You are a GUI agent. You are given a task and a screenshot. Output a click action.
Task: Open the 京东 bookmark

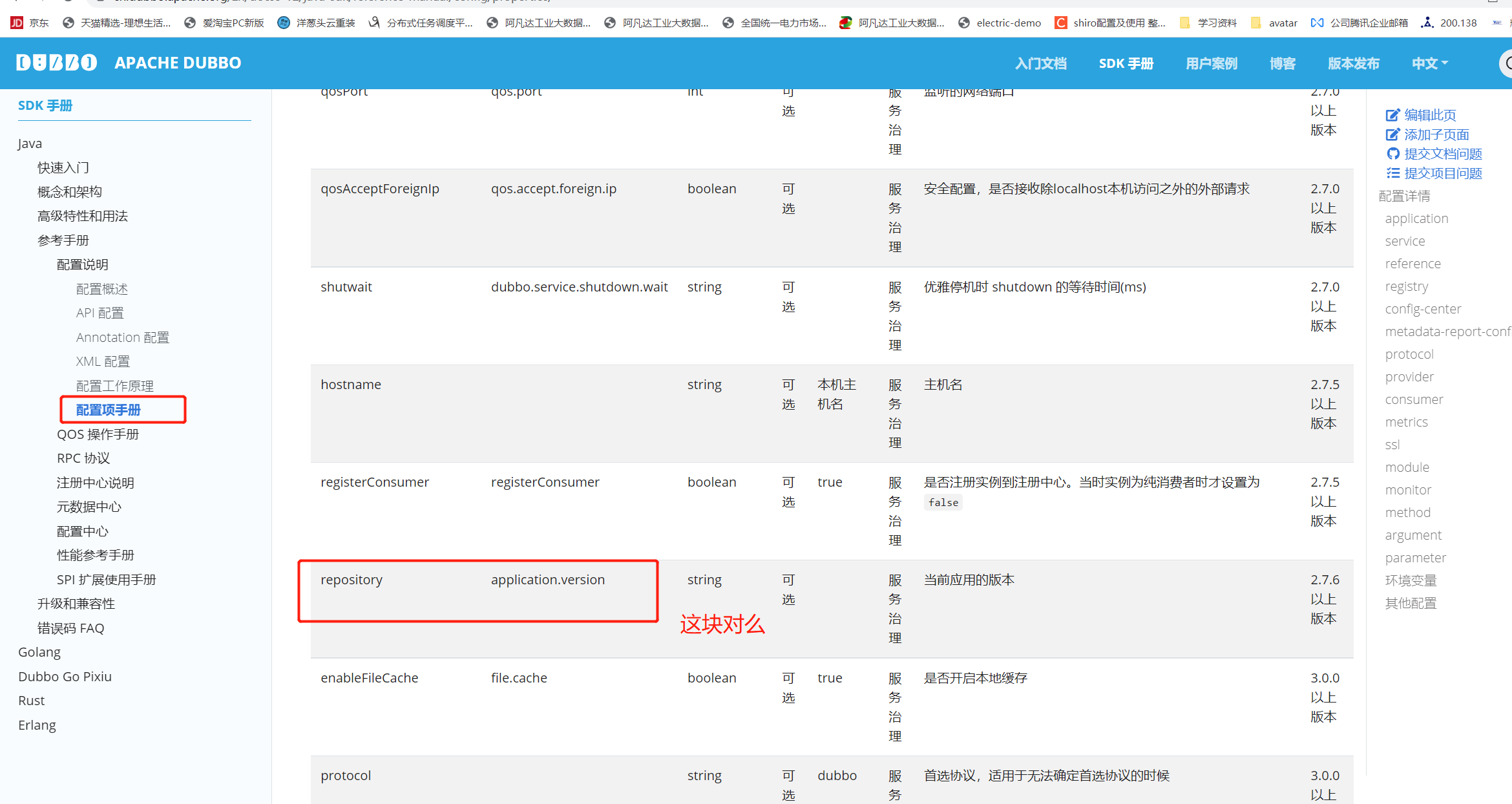(30, 23)
